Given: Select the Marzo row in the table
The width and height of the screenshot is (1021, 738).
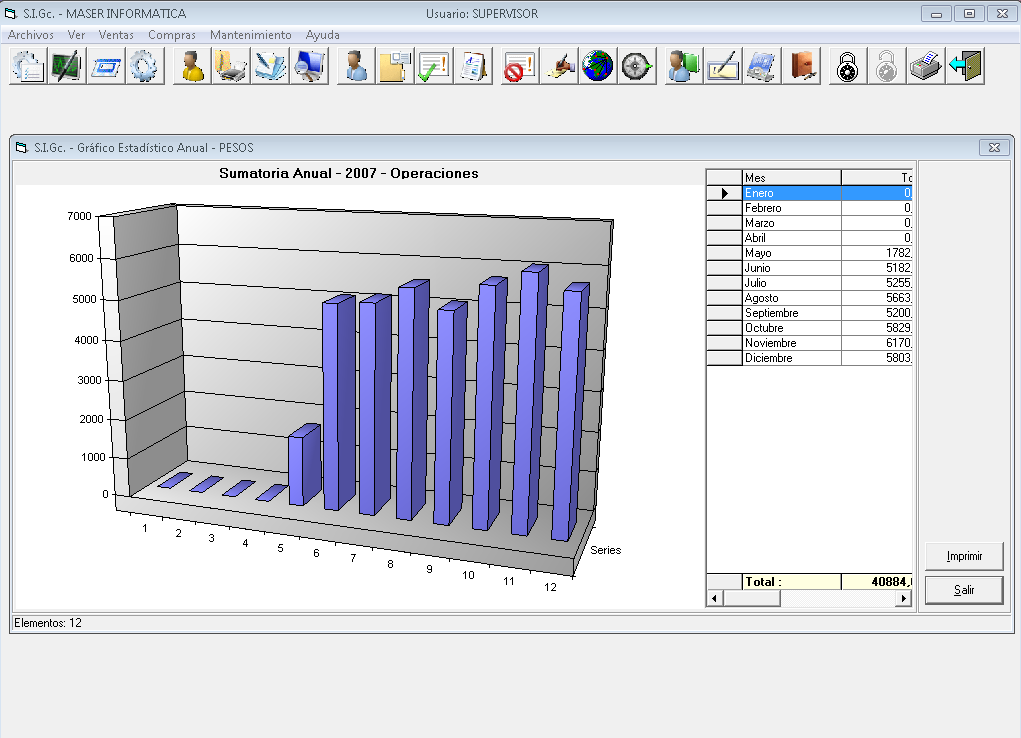Looking at the screenshot, I should [809, 223].
